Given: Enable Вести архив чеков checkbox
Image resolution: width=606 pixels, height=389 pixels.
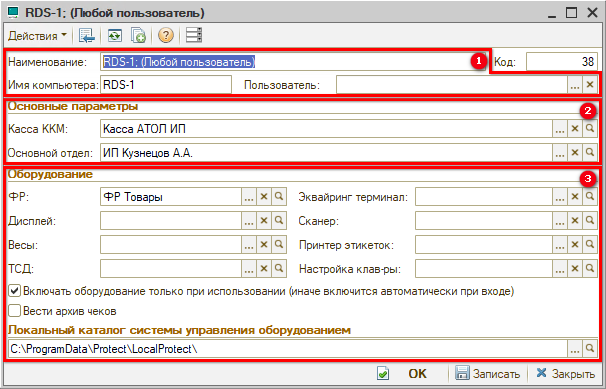Looking at the screenshot, I should pos(14,311).
